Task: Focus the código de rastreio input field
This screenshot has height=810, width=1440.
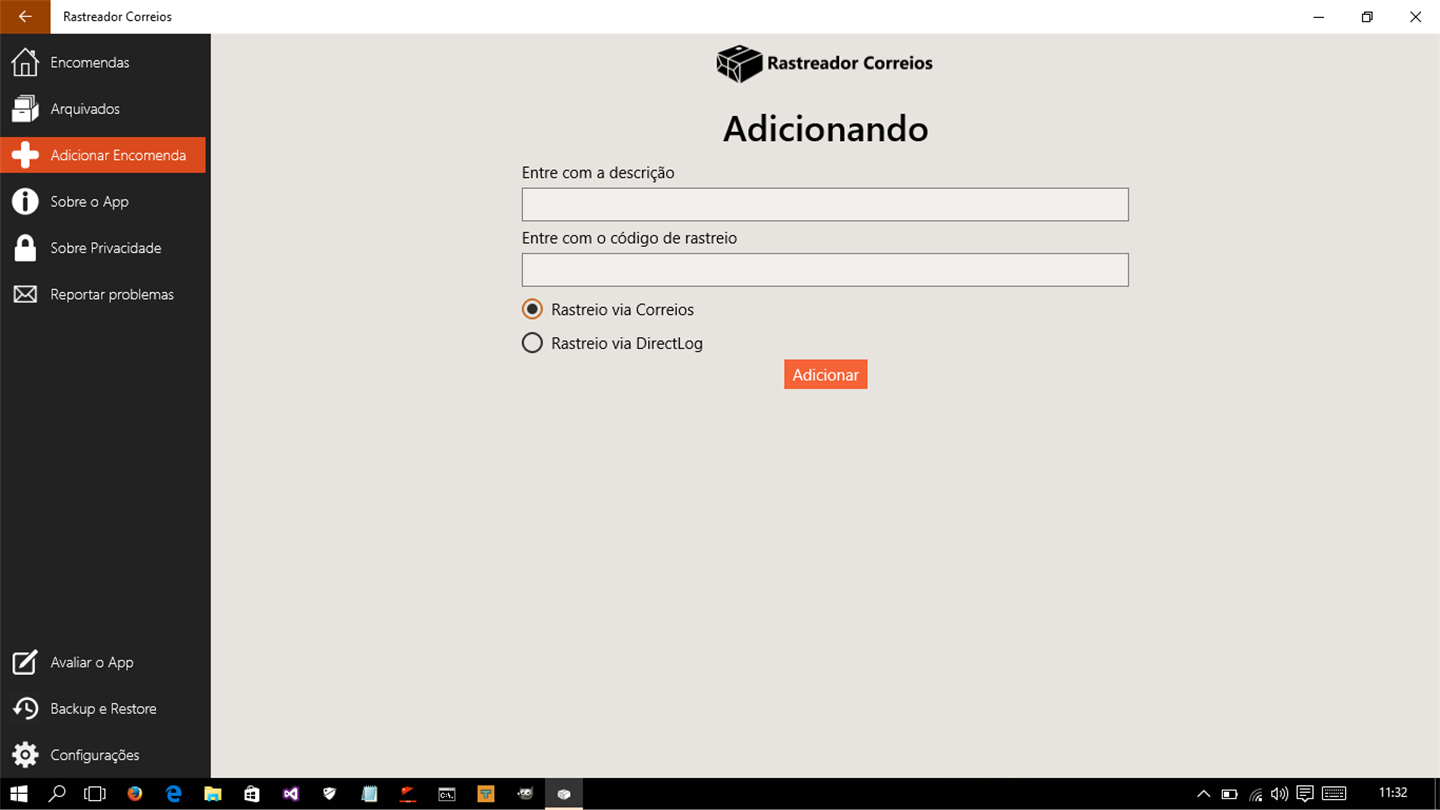Action: pos(825,270)
